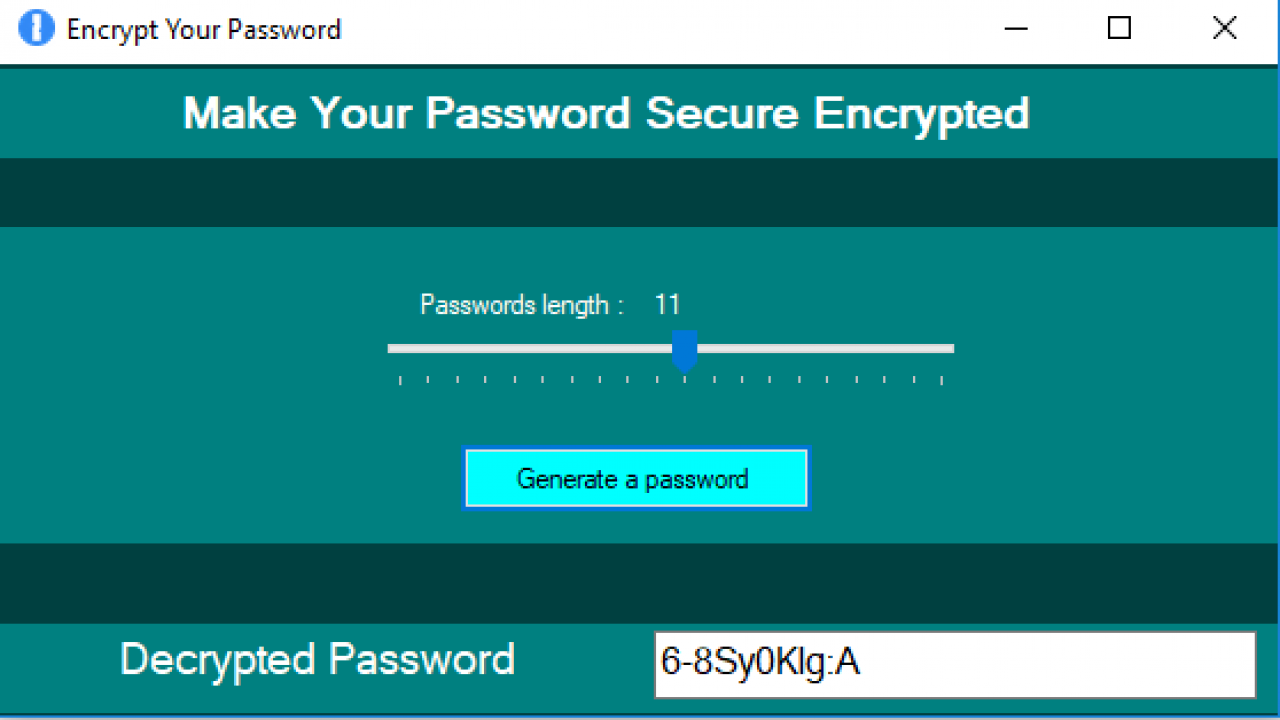Click the generated text '6-8Sy0Klg:A'
The height and width of the screenshot is (720, 1280).
coord(761,662)
